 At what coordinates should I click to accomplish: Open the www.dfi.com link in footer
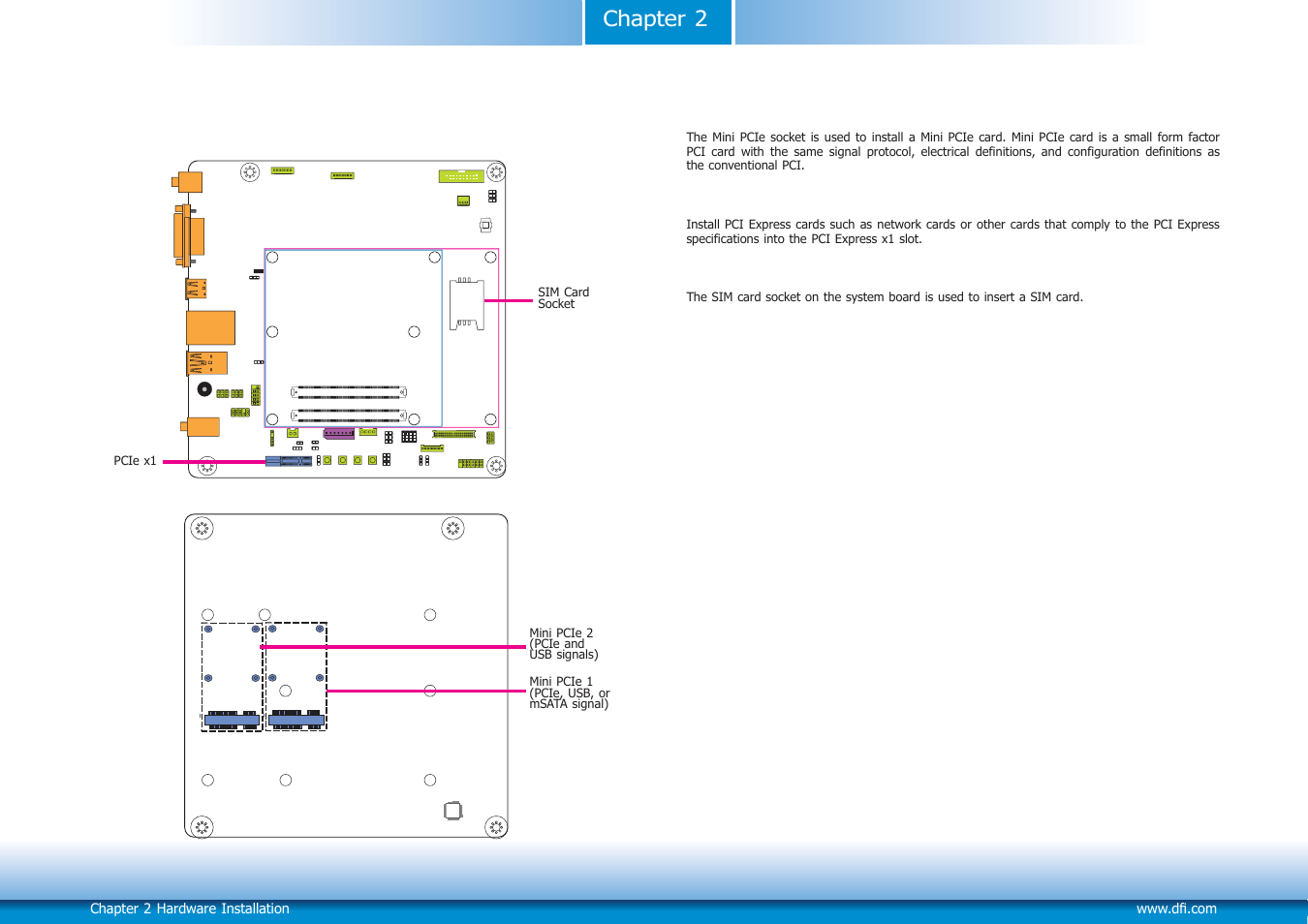[x=1176, y=909]
